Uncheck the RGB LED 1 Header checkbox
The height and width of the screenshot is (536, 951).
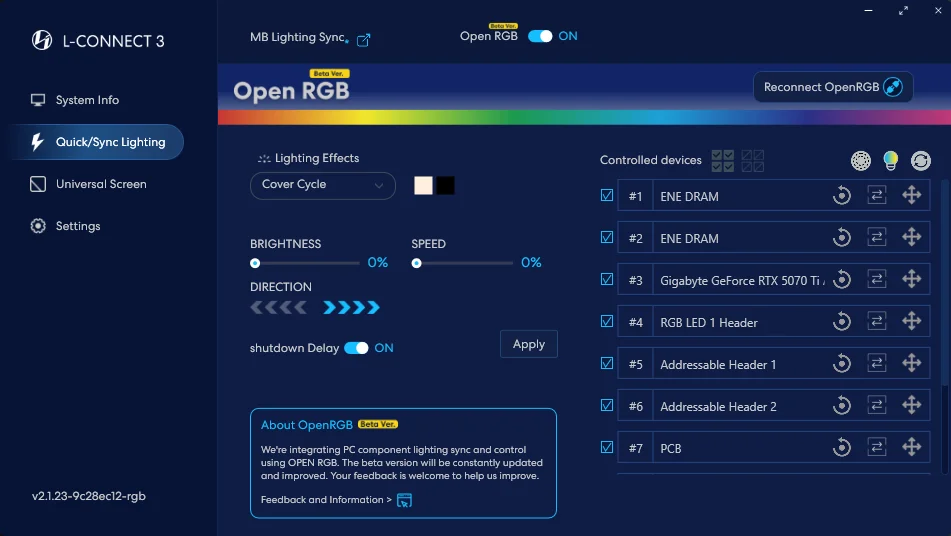pos(607,321)
